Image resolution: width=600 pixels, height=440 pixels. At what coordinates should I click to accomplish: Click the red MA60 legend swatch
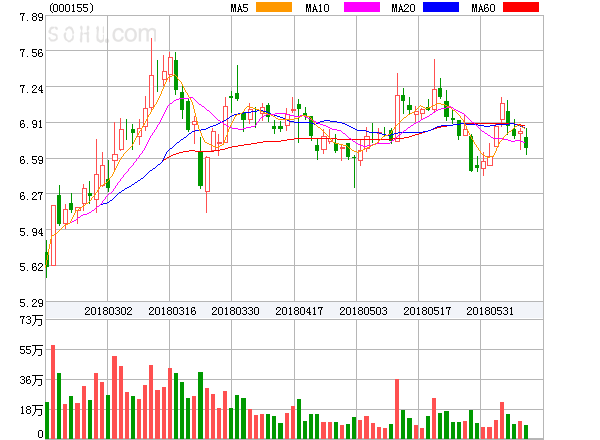521,7
